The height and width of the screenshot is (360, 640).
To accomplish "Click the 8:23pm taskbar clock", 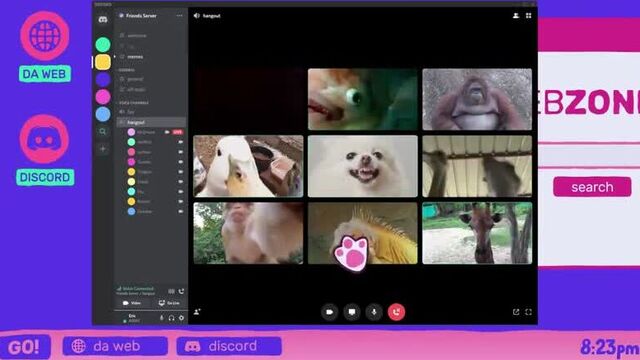I will pos(609,347).
